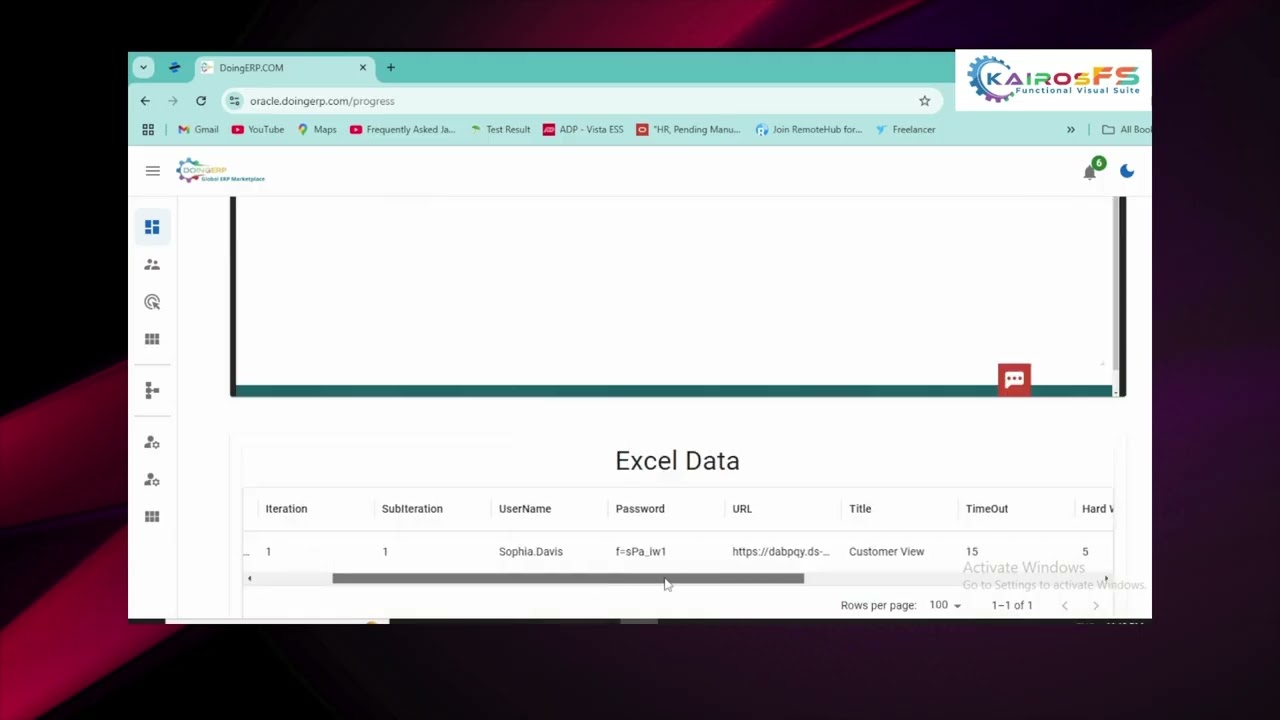Click the scrollbar left arrow
Viewport: 1280px width, 720px height.
pos(249,578)
